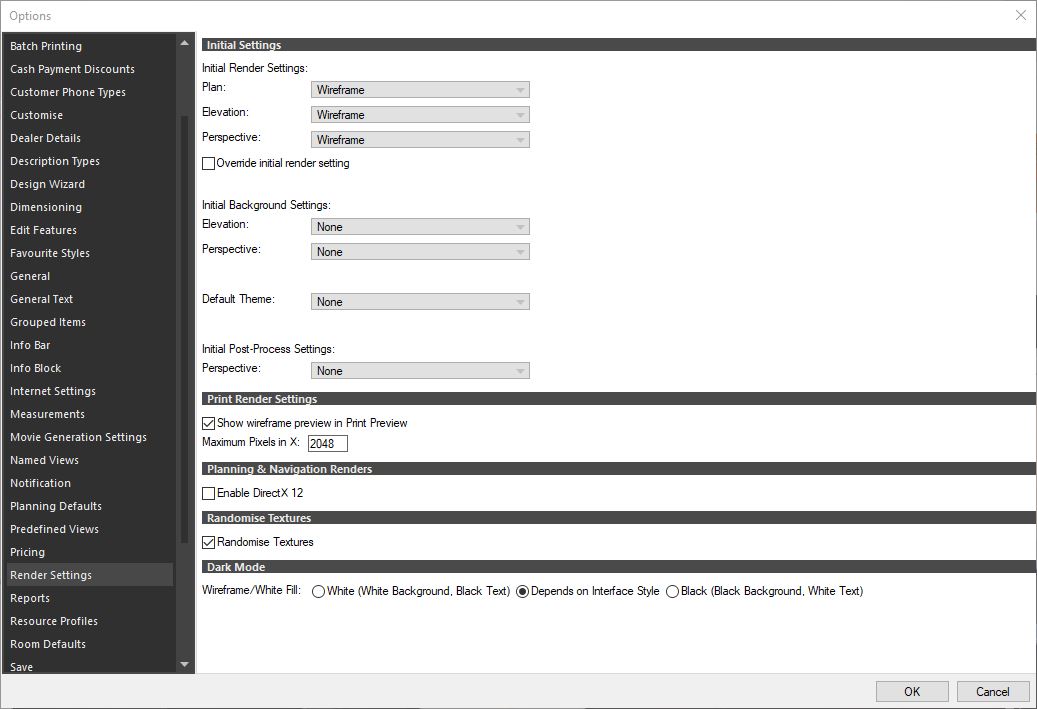
Task: Open the General settings page
Action: [x=30, y=275]
